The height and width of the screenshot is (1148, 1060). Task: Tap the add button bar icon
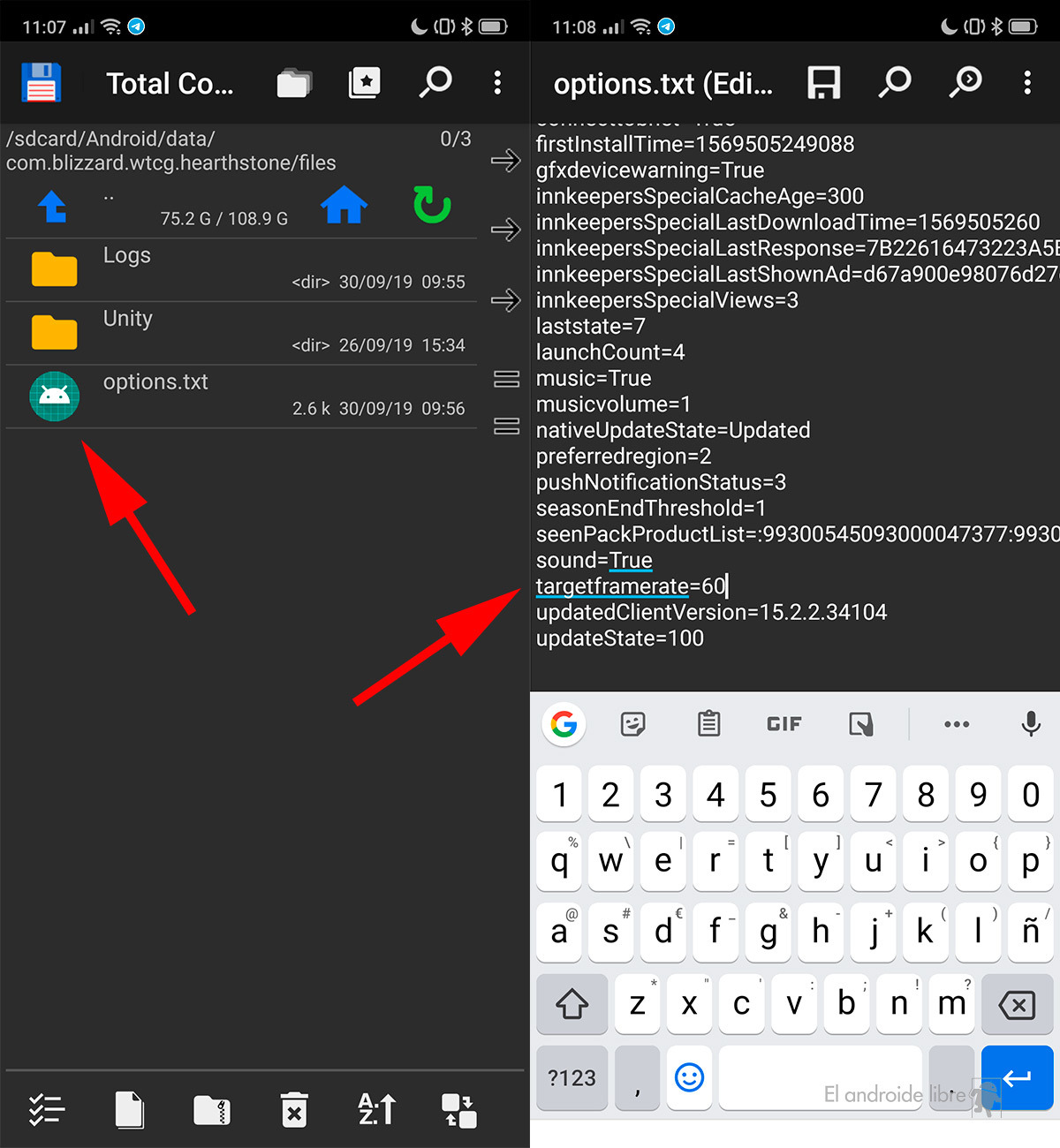point(458,1110)
